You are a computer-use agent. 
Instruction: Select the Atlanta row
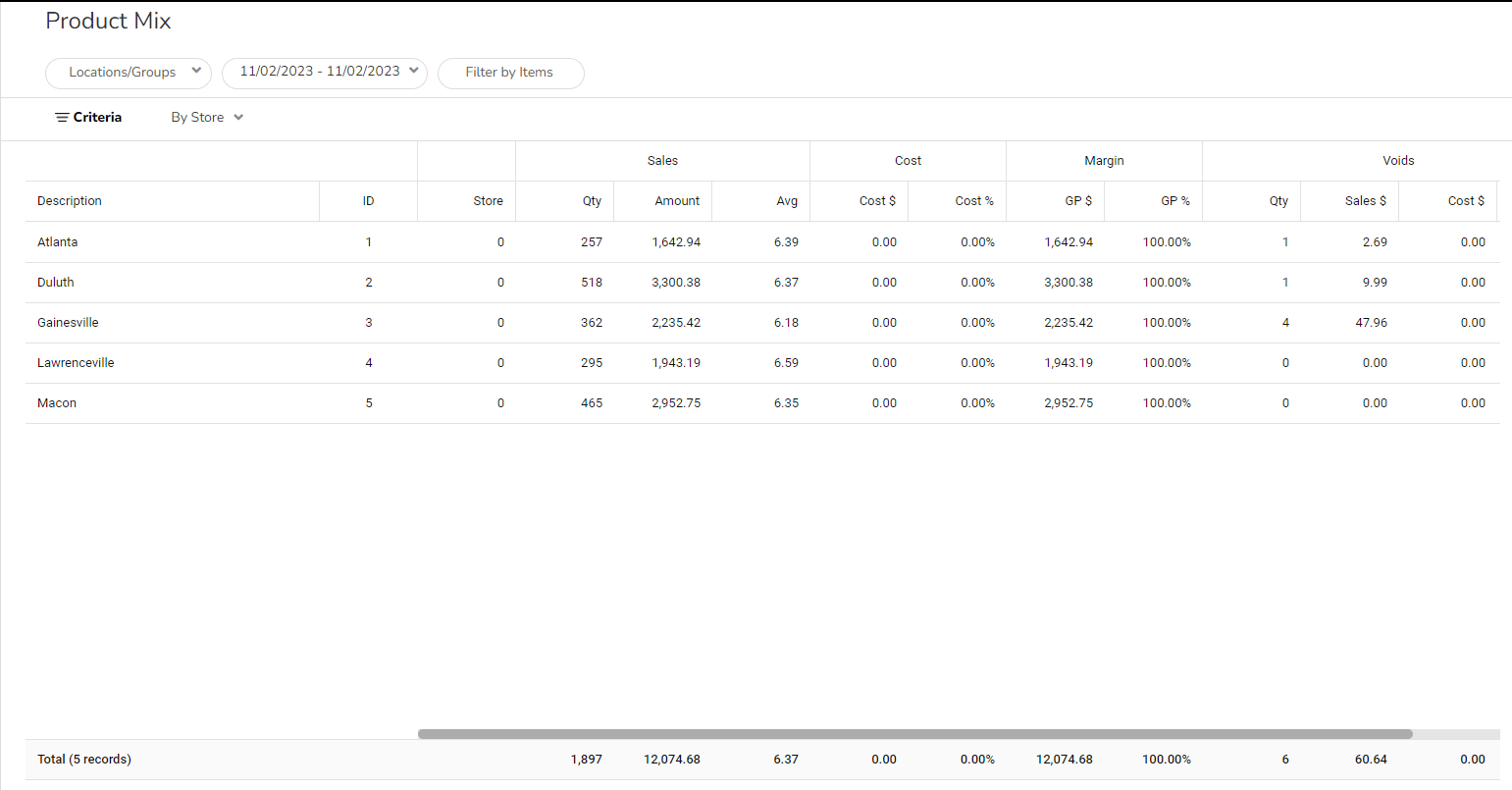(x=58, y=242)
